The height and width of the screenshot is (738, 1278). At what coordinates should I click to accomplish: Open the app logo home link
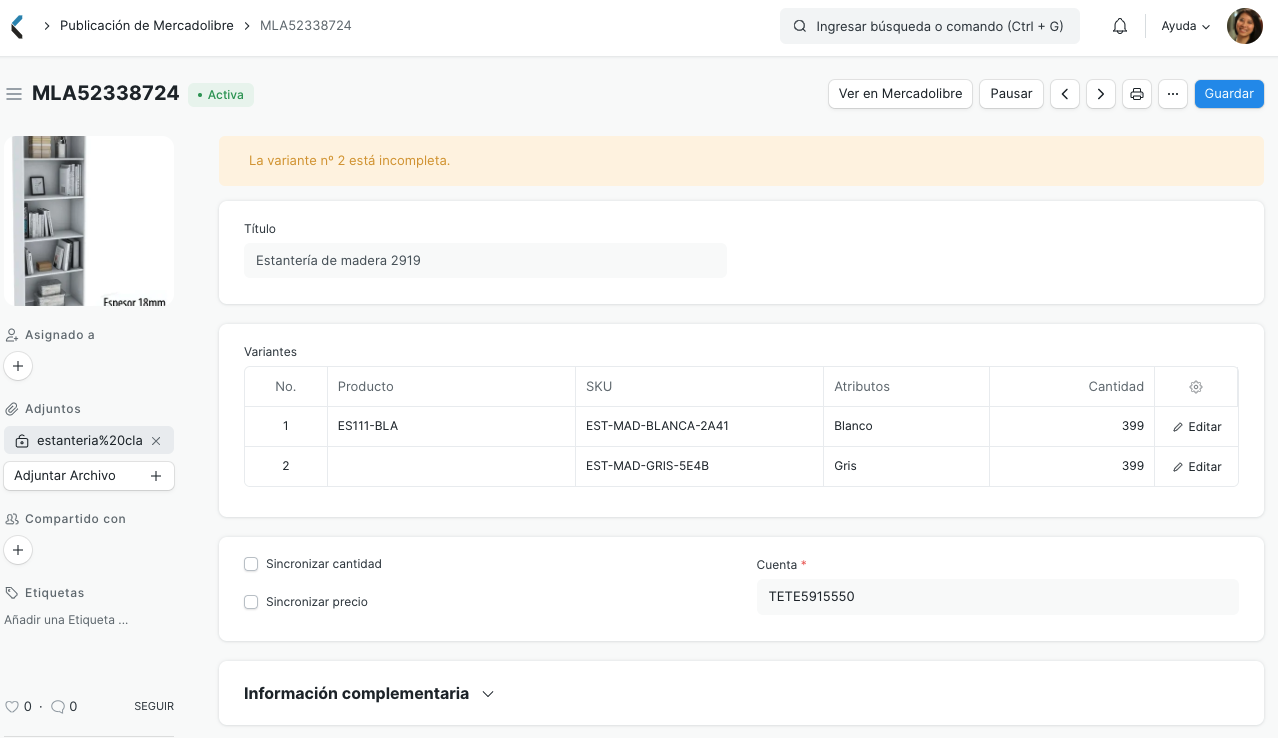pyautogui.click(x=16, y=27)
